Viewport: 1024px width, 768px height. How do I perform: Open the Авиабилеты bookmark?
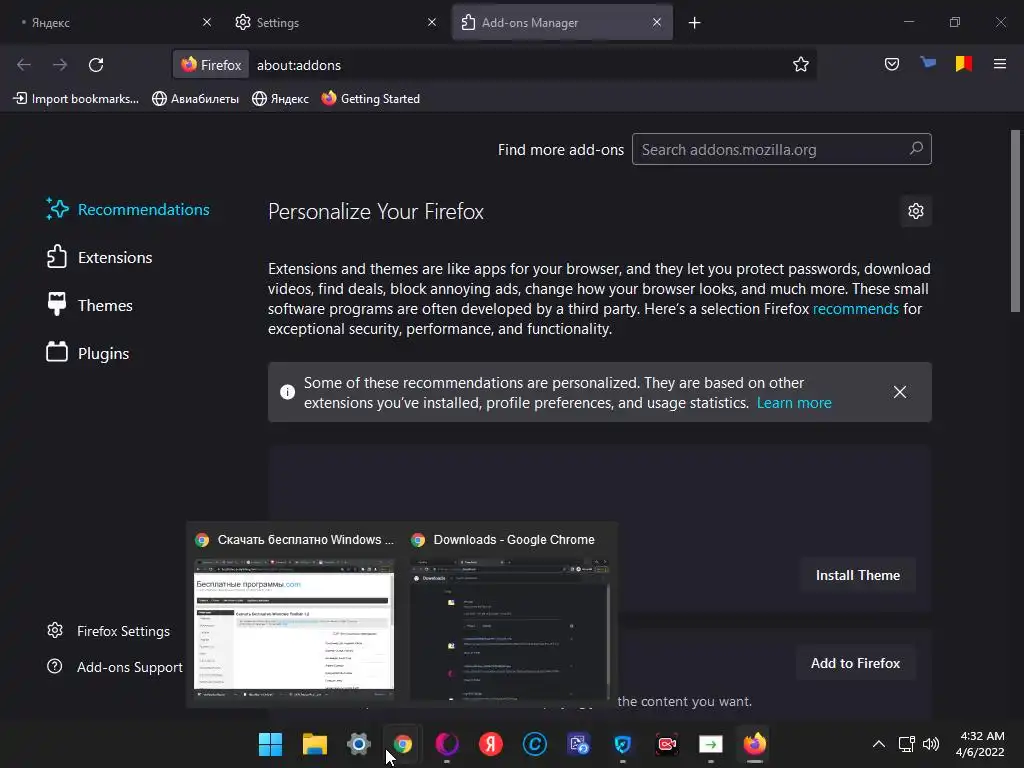(195, 99)
